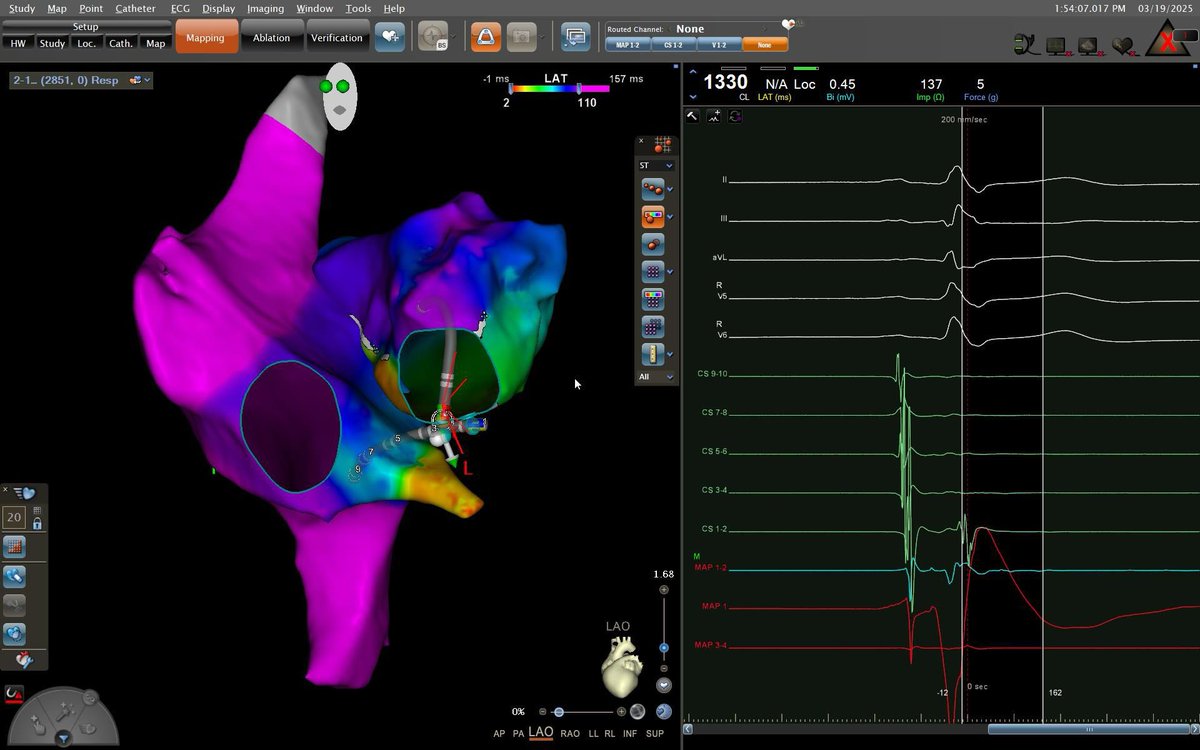This screenshot has height=750, width=1200.
Task: Click the heart signal status icon
Action: (x=1123, y=45)
